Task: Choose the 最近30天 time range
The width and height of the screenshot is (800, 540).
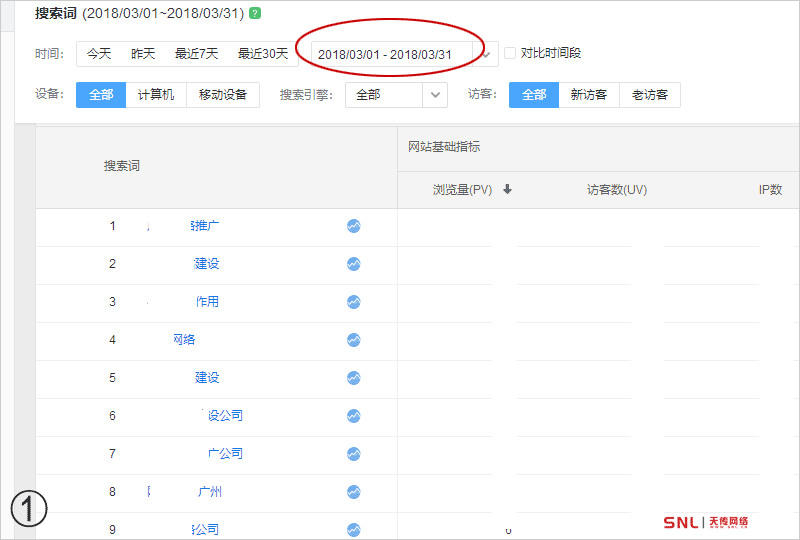Action: pyautogui.click(x=263, y=54)
